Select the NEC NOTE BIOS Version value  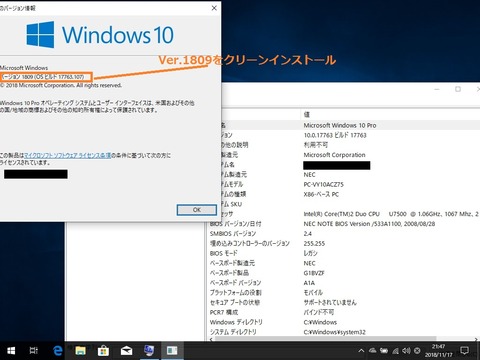click(369, 224)
